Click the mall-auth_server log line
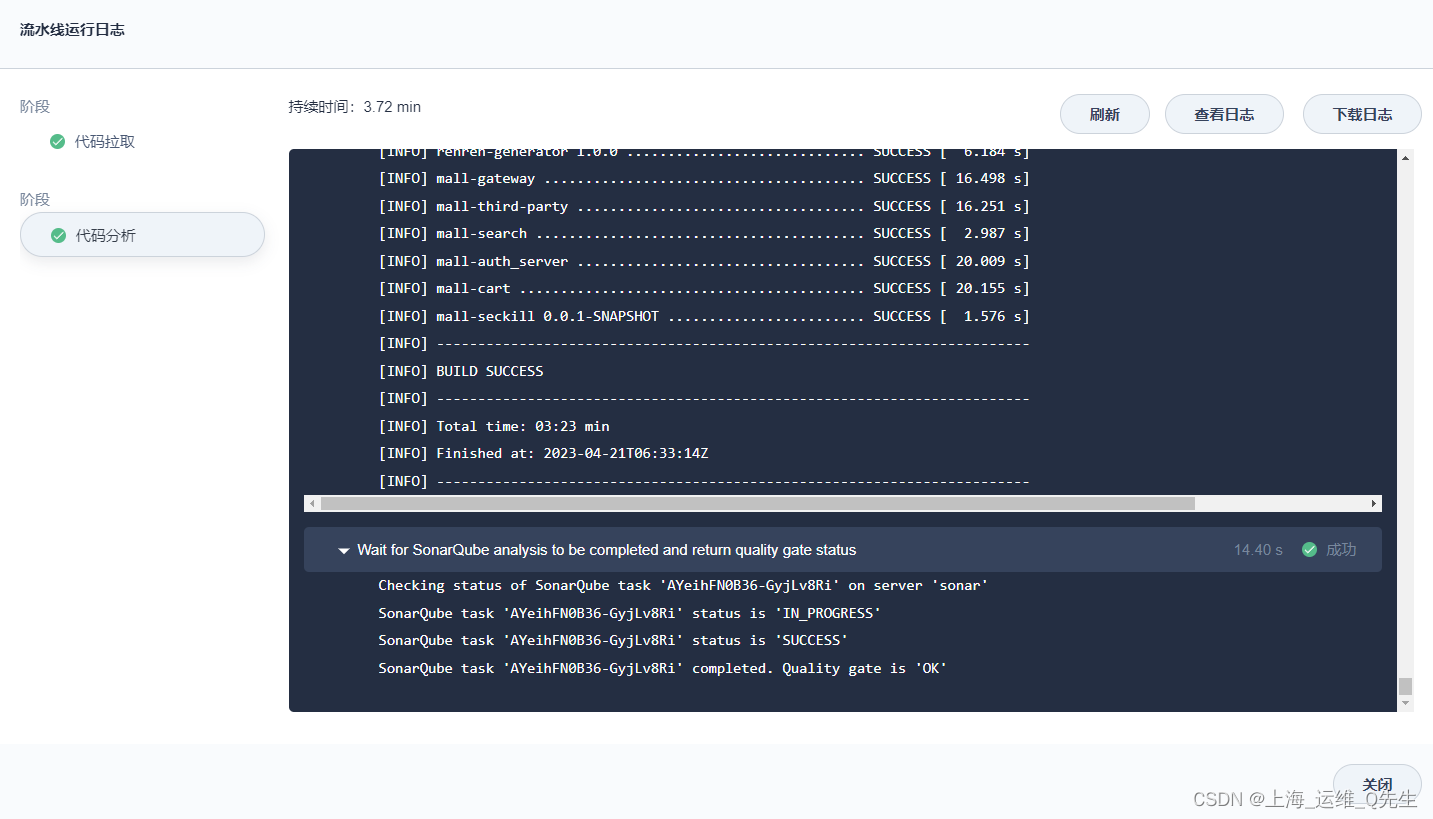Viewport: 1433px width, 819px height. pyautogui.click(x=704, y=261)
